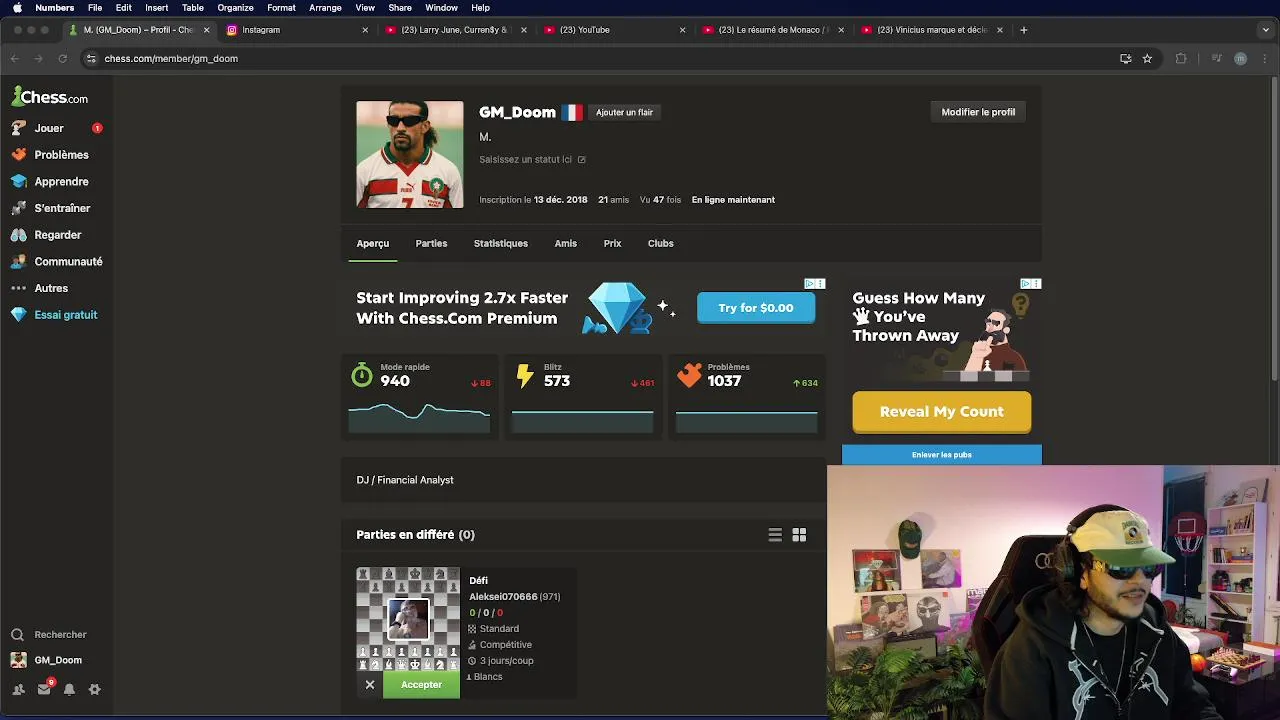The height and width of the screenshot is (720, 1280).
Task: Click the Blitz lightning icon
Action: [x=525, y=376]
